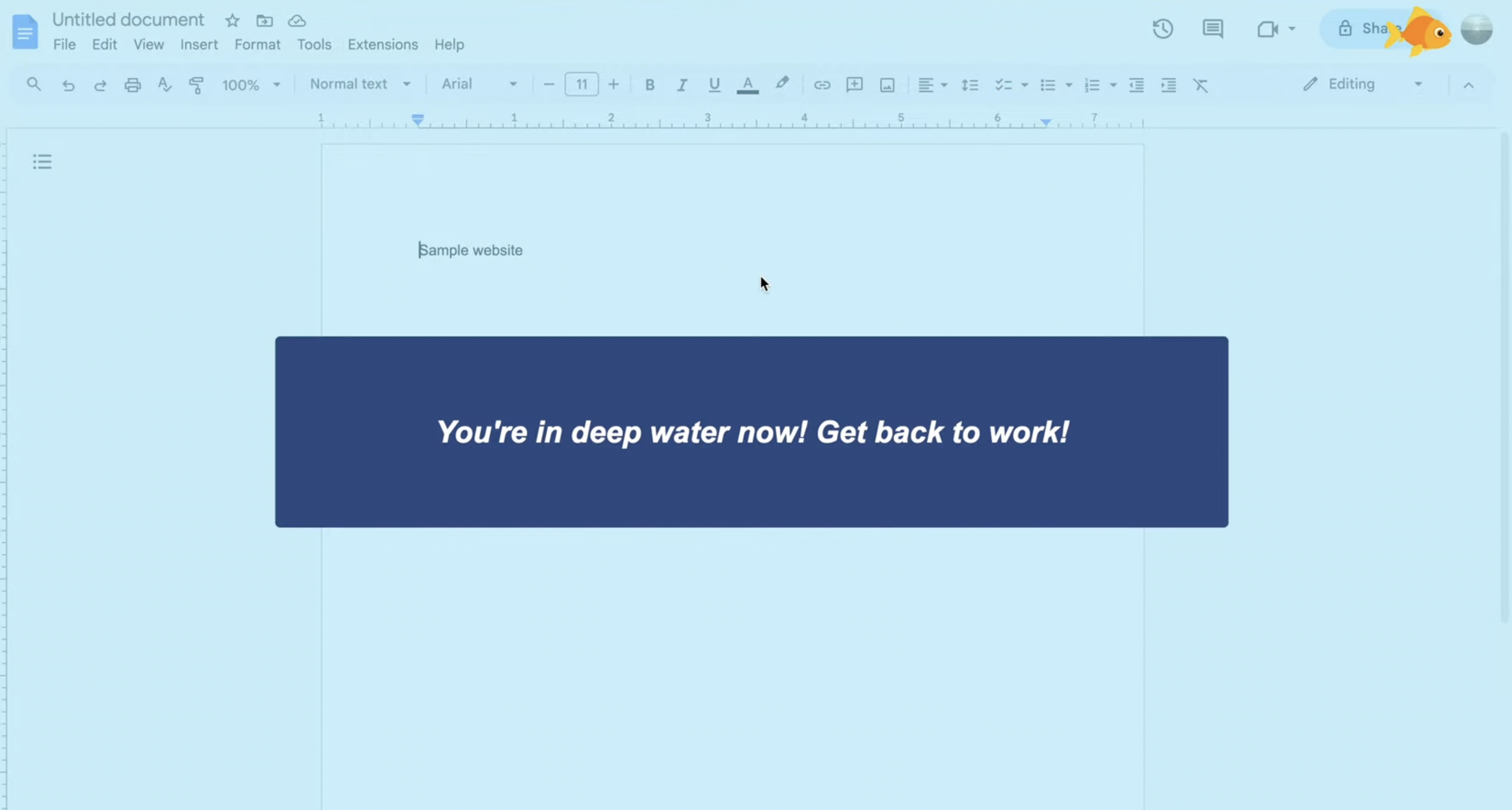Open the Tools menu

pos(314,45)
